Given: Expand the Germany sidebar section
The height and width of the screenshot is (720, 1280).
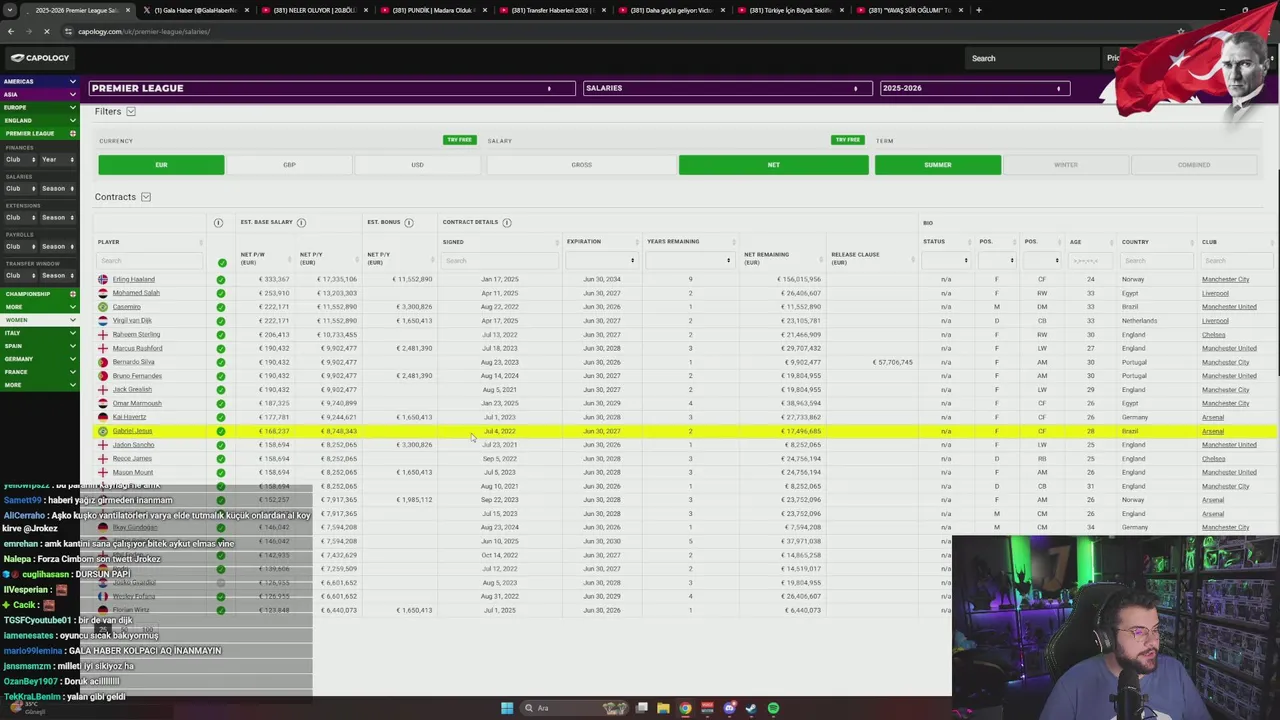Looking at the screenshot, I should click(39, 359).
